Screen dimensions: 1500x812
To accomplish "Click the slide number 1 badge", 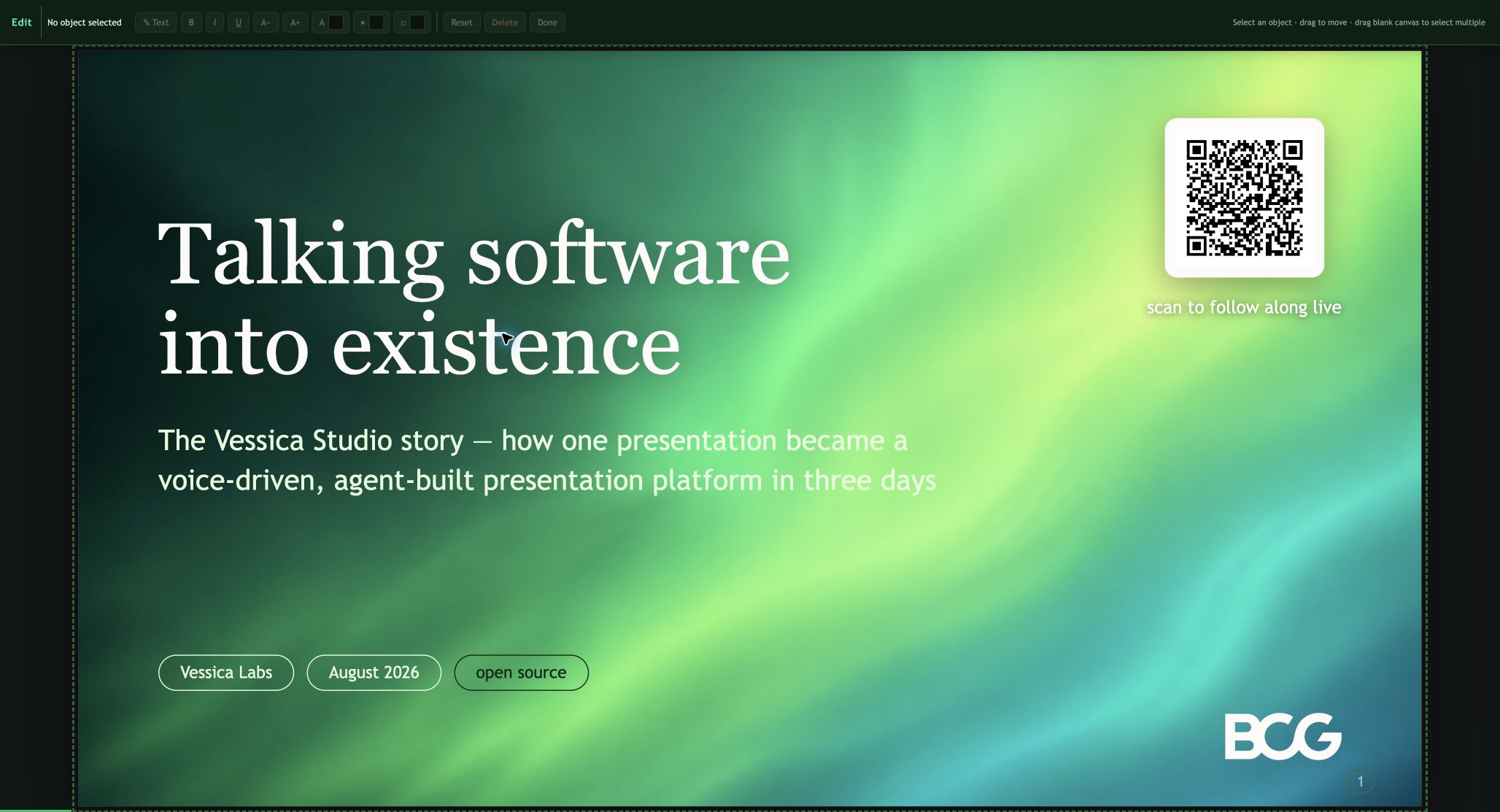I will [1360, 782].
